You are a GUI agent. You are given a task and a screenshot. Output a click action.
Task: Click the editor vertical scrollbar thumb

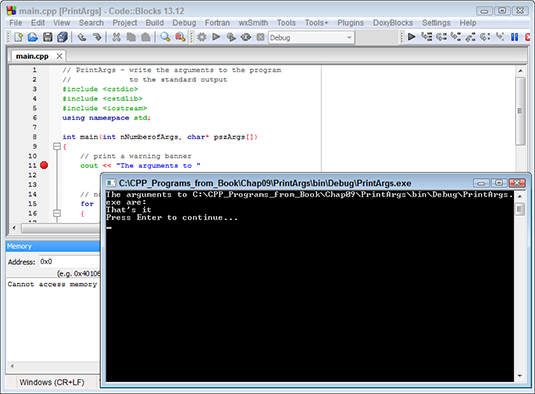[x=520, y=111]
